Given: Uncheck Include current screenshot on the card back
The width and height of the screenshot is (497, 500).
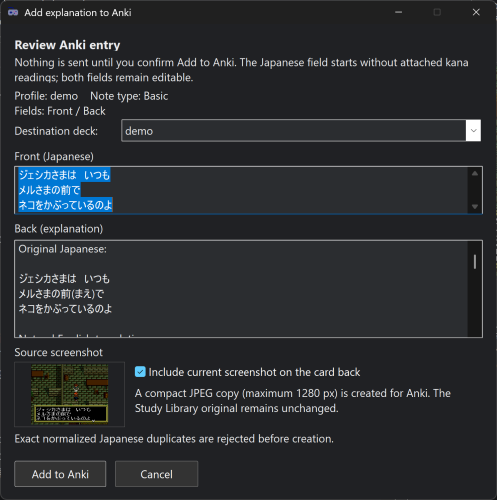Looking at the screenshot, I should click(140, 372).
